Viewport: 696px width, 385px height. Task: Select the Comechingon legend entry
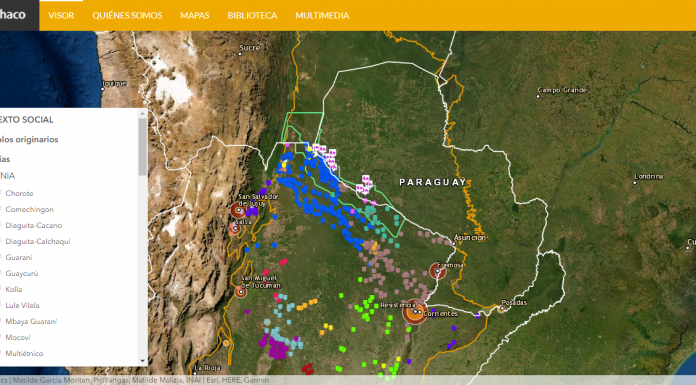(29, 210)
